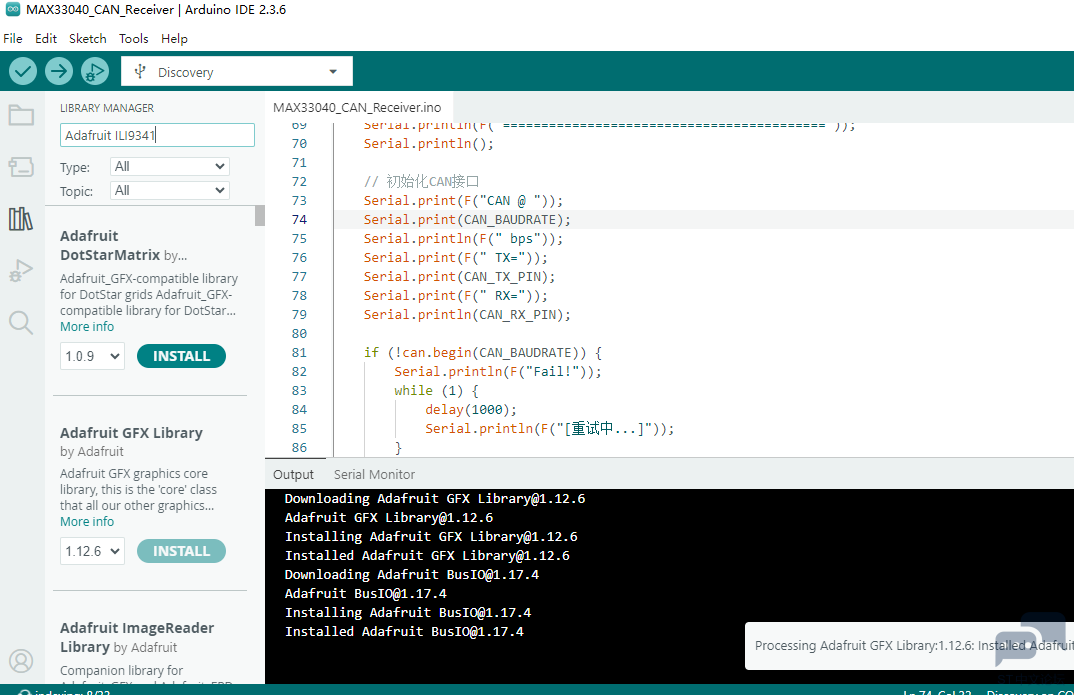Click the Processing Adafruit GFX Library notification
The width and height of the screenshot is (1074, 695).
909,646
